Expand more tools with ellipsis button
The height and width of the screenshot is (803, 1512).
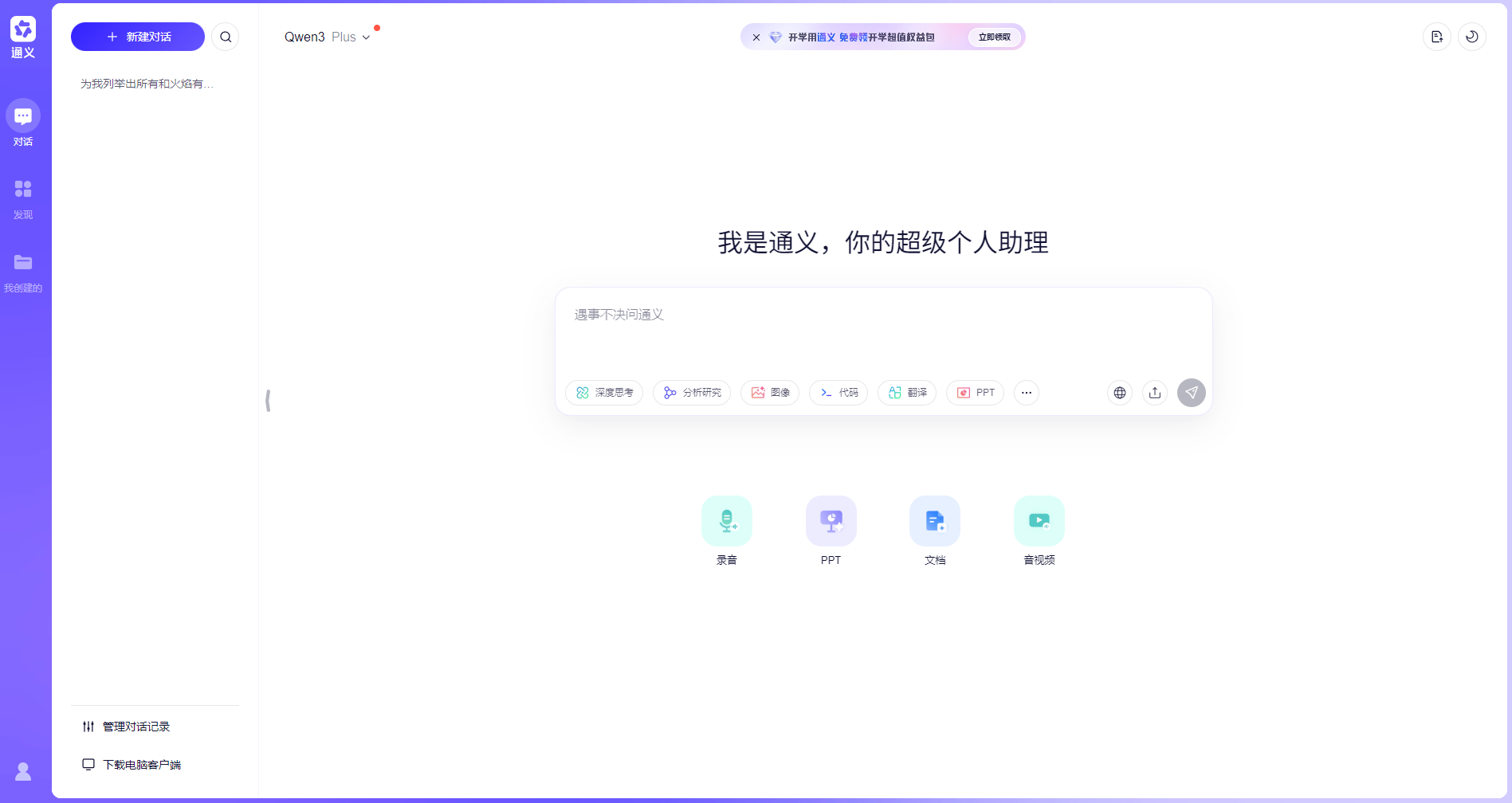click(1026, 393)
